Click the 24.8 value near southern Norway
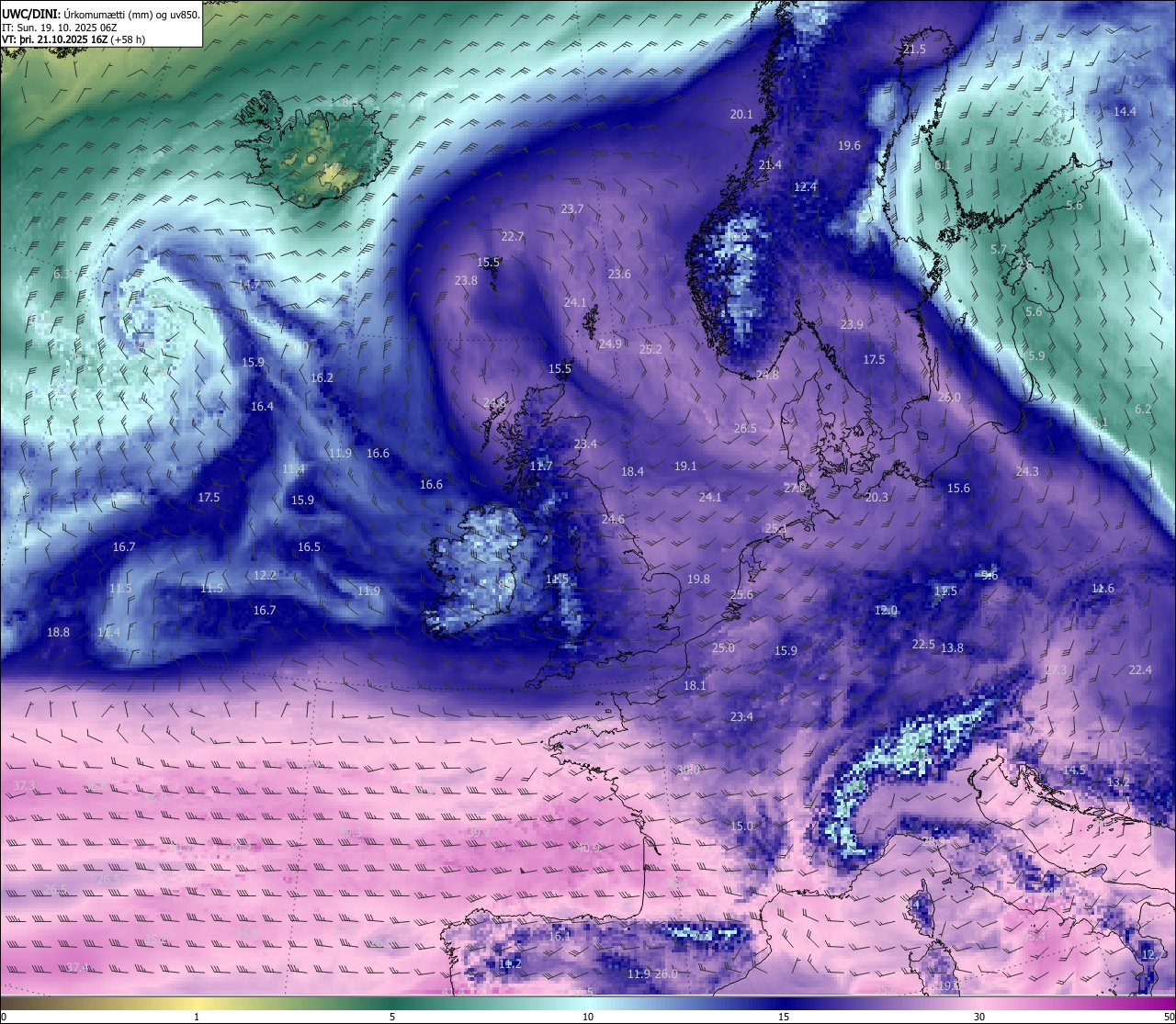The image size is (1176, 1024). pos(767,376)
